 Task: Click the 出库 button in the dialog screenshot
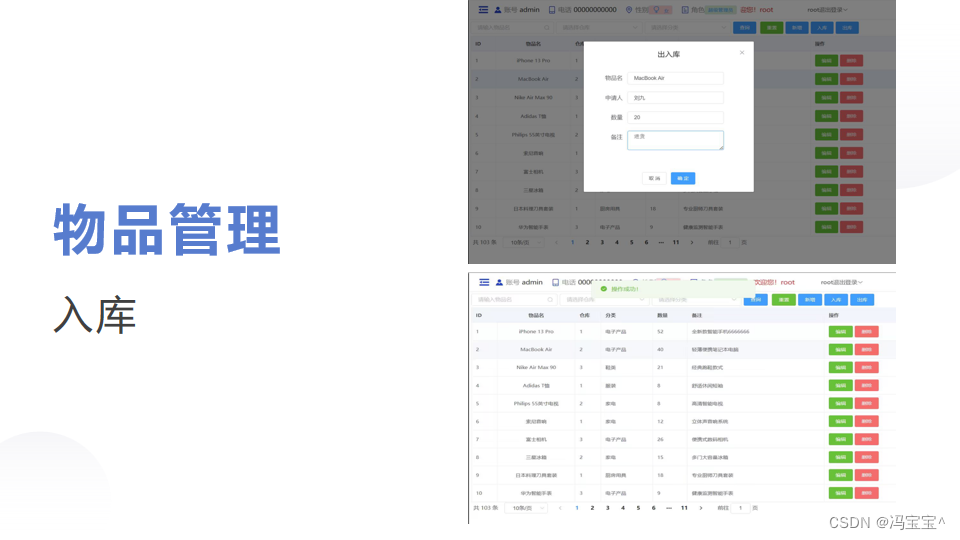tap(847, 28)
